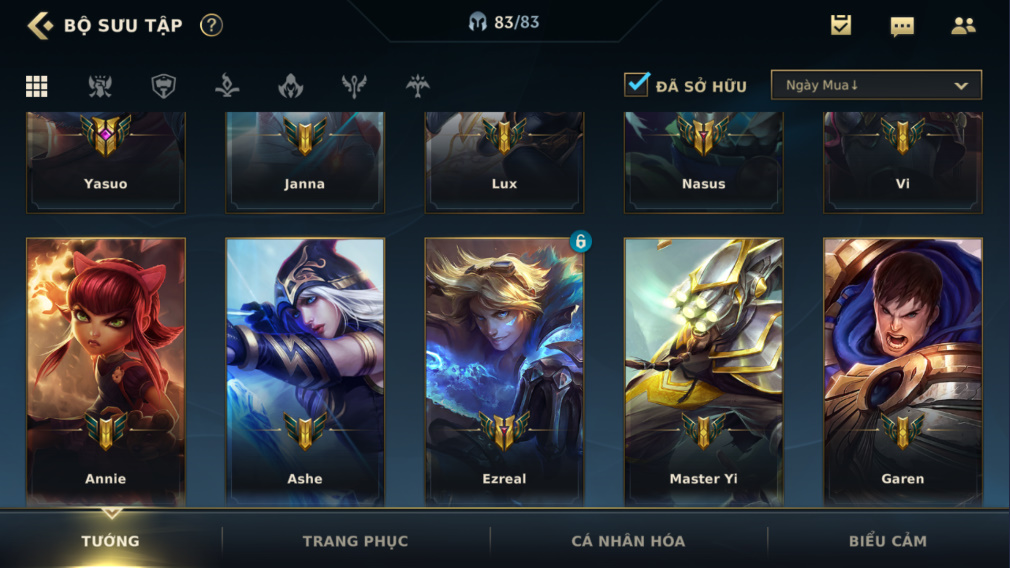Filter by tank shield role icon
The height and width of the screenshot is (568, 1010).
click(164, 86)
